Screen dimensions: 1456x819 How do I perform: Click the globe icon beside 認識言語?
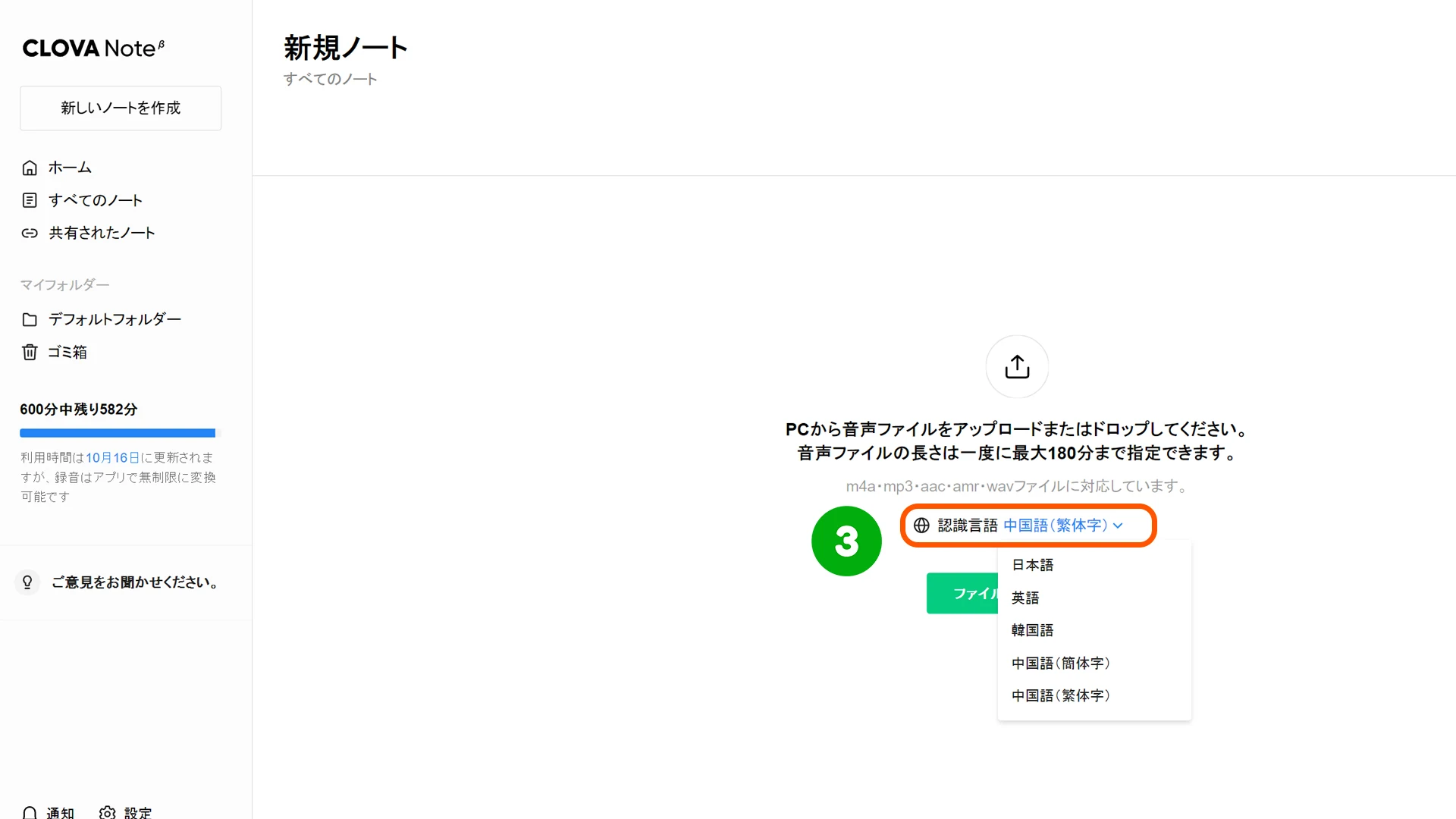point(921,526)
